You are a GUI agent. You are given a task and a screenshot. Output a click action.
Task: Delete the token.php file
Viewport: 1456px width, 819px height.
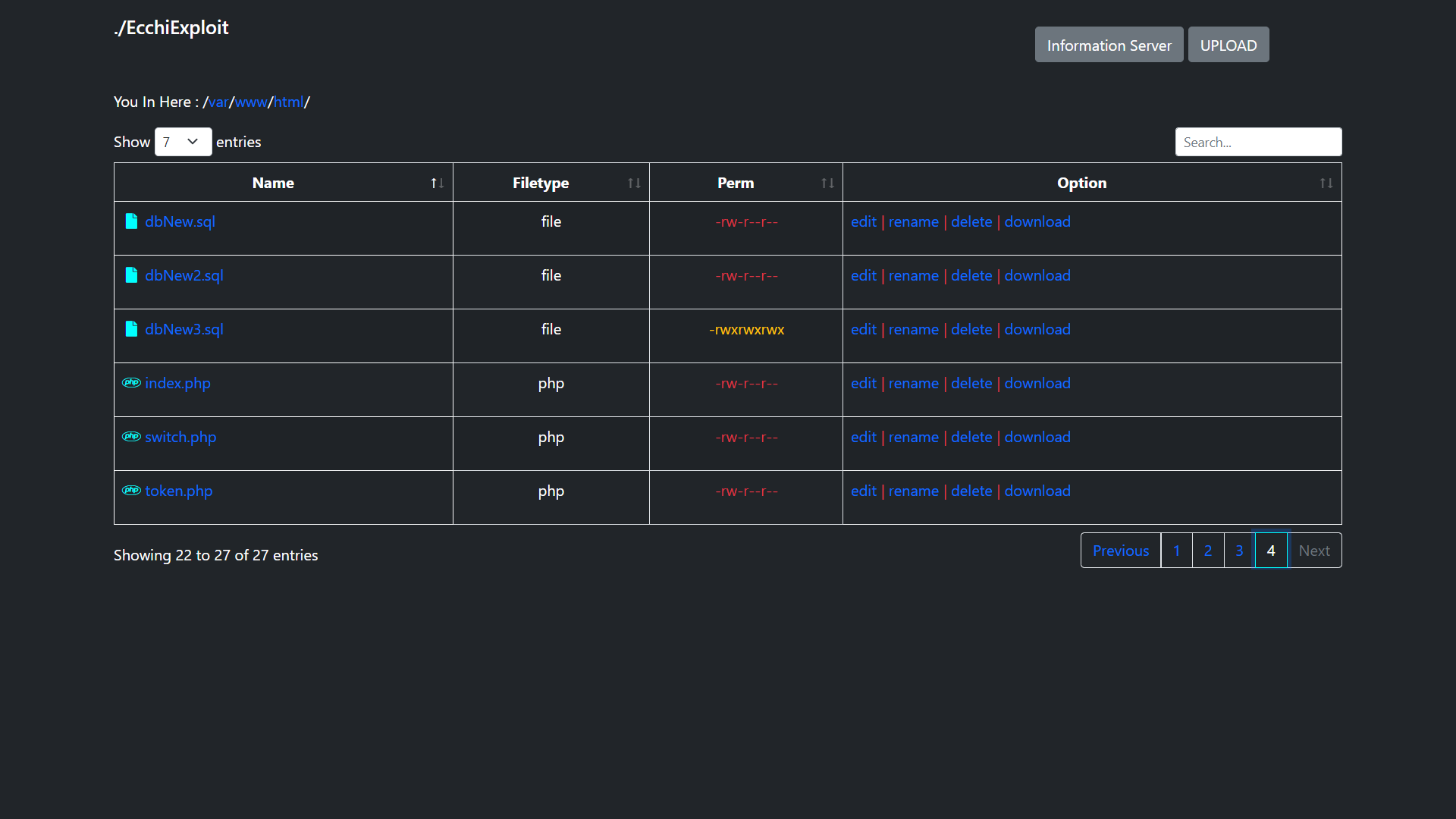click(971, 491)
